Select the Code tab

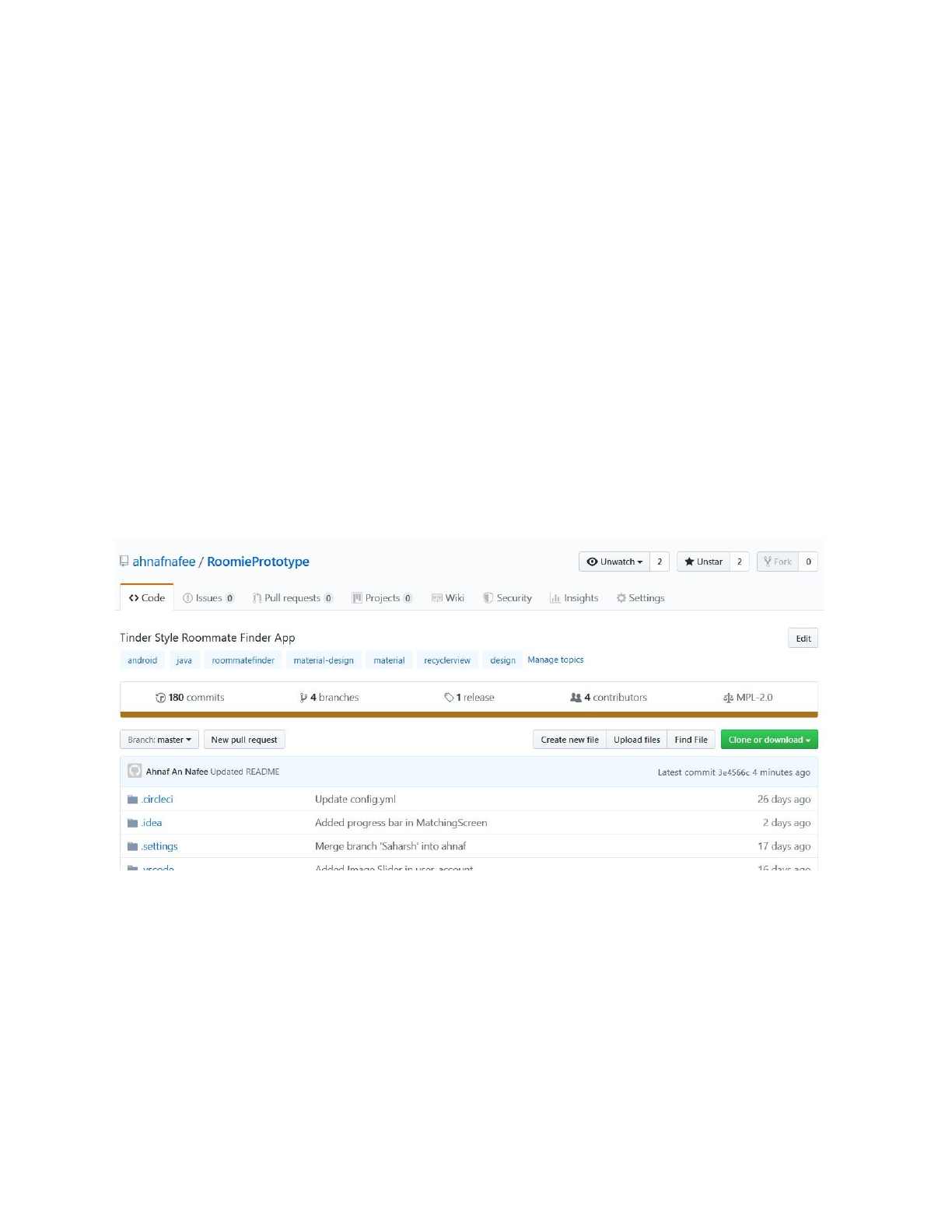(147, 597)
